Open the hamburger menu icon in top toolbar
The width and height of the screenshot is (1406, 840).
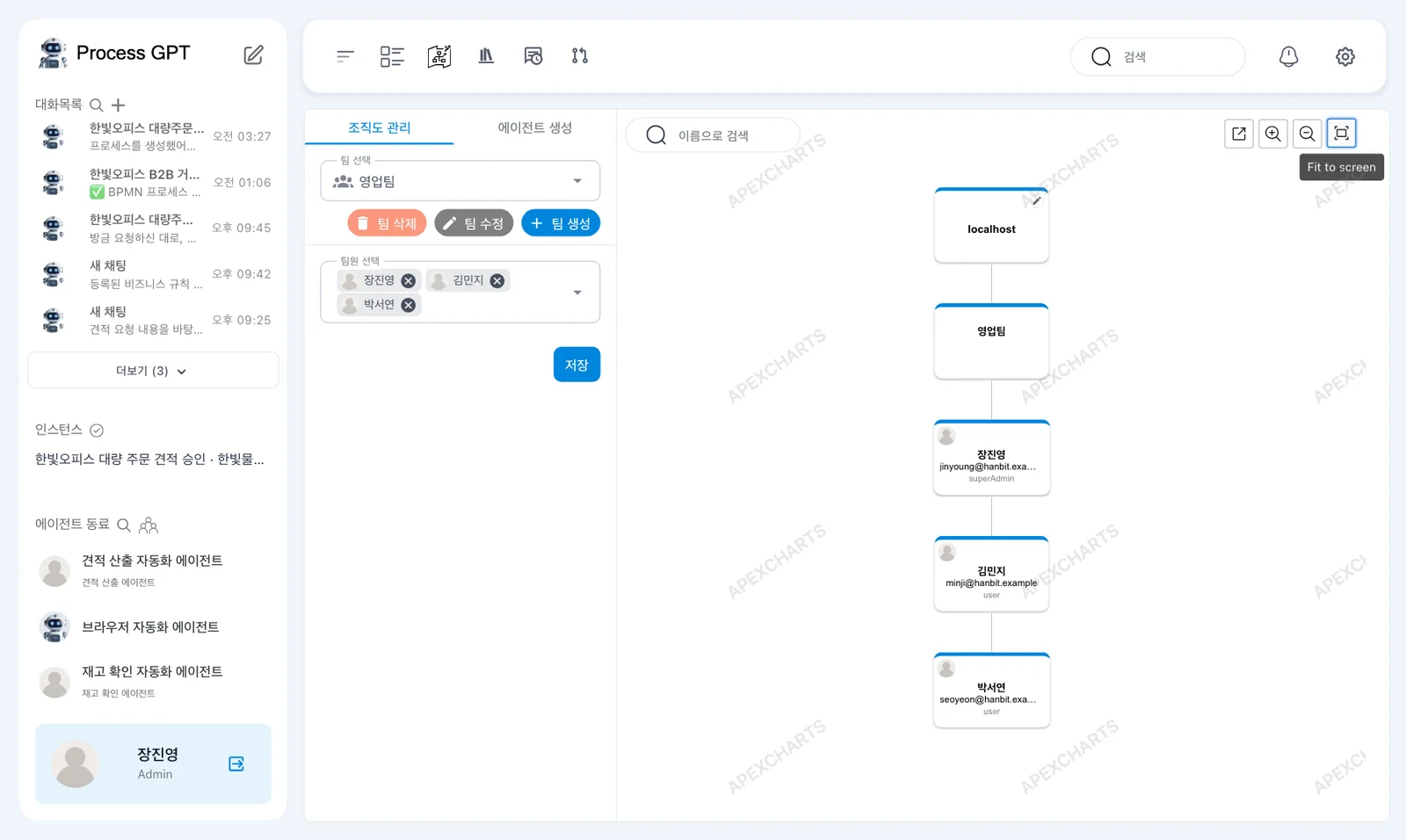pos(344,56)
